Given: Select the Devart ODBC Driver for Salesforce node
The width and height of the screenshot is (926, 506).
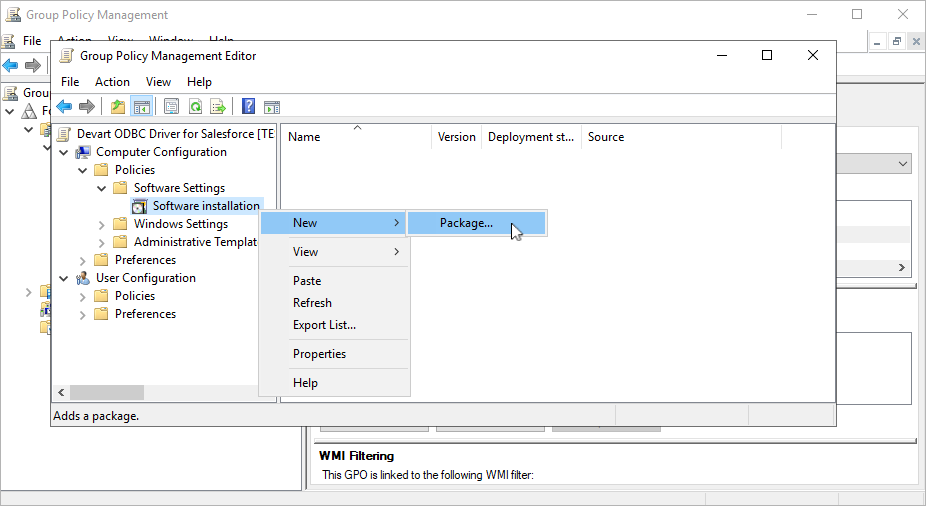Looking at the screenshot, I should point(175,134).
